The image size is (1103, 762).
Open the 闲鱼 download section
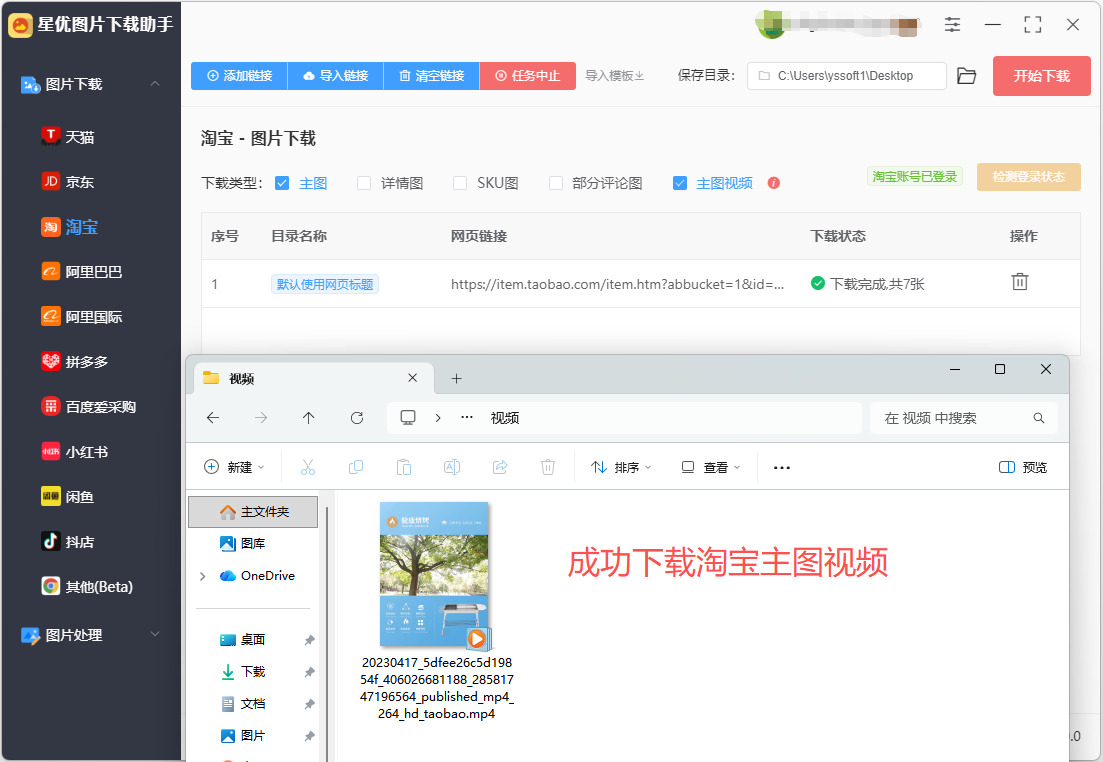tap(68, 497)
